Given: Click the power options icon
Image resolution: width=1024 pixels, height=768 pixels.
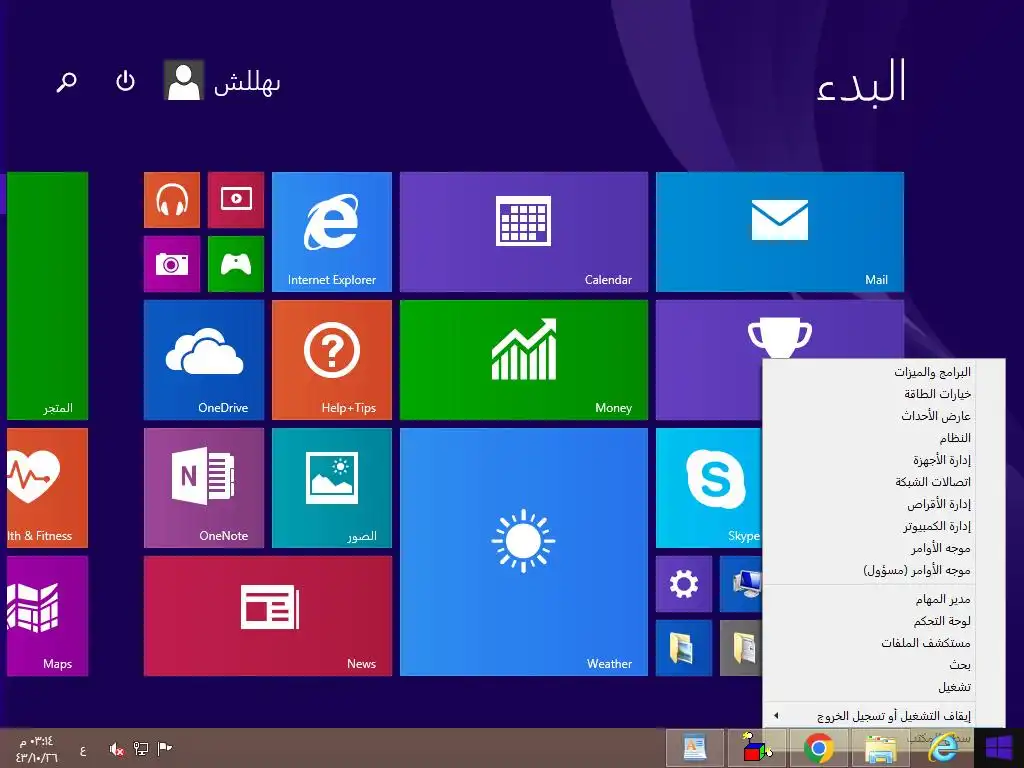Looking at the screenshot, I should [x=125, y=82].
